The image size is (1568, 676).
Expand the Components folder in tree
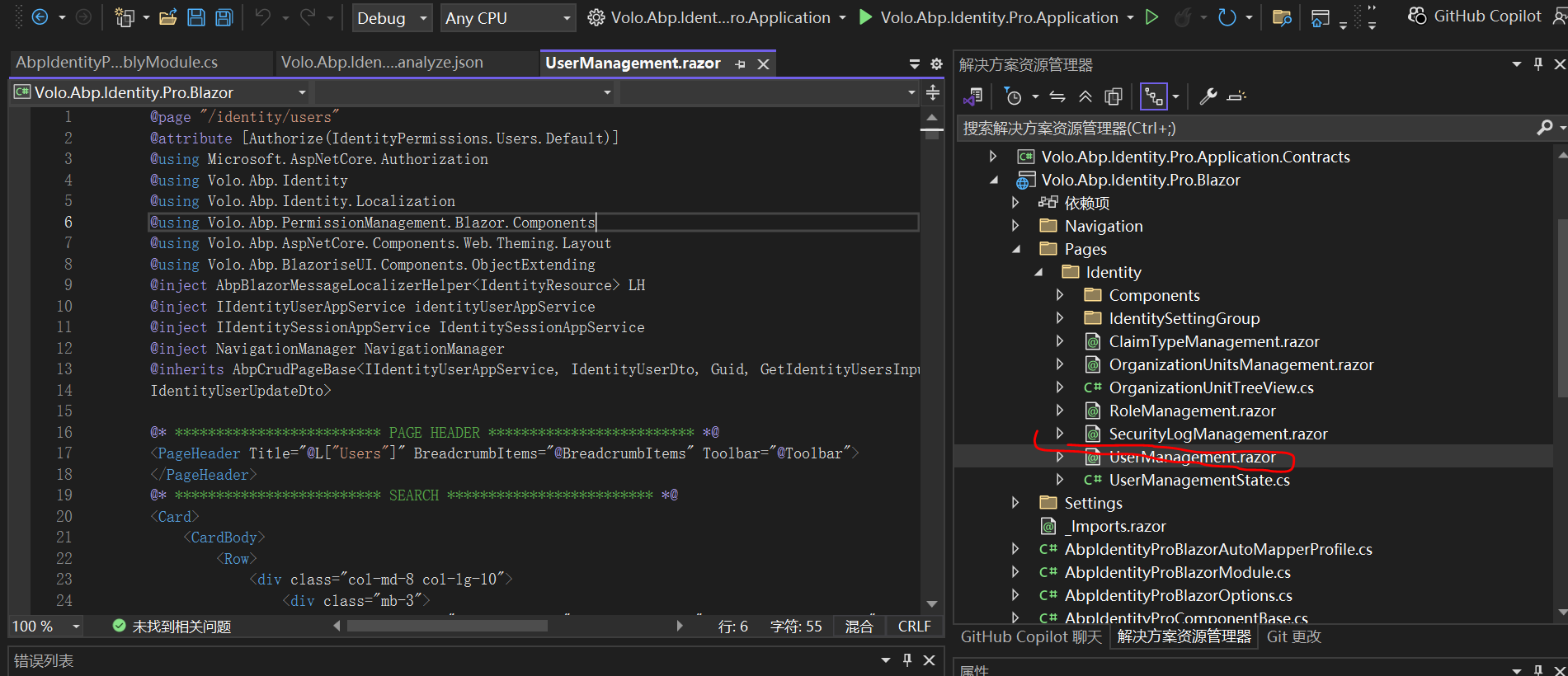(1060, 295)
